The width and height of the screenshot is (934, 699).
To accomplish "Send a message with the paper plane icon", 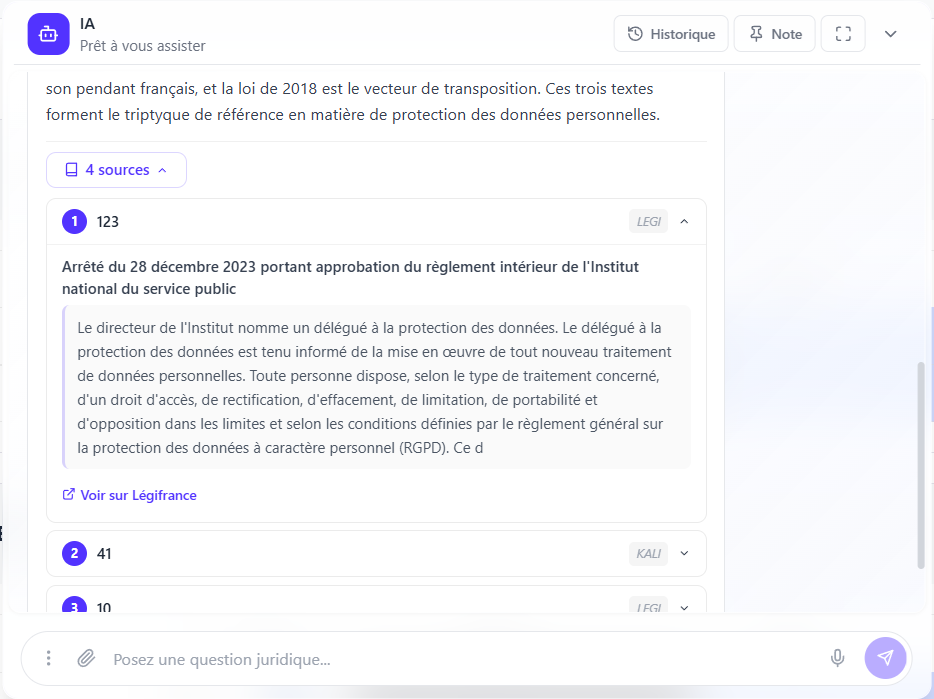I will pyautogui.click(x=886, y=658).
